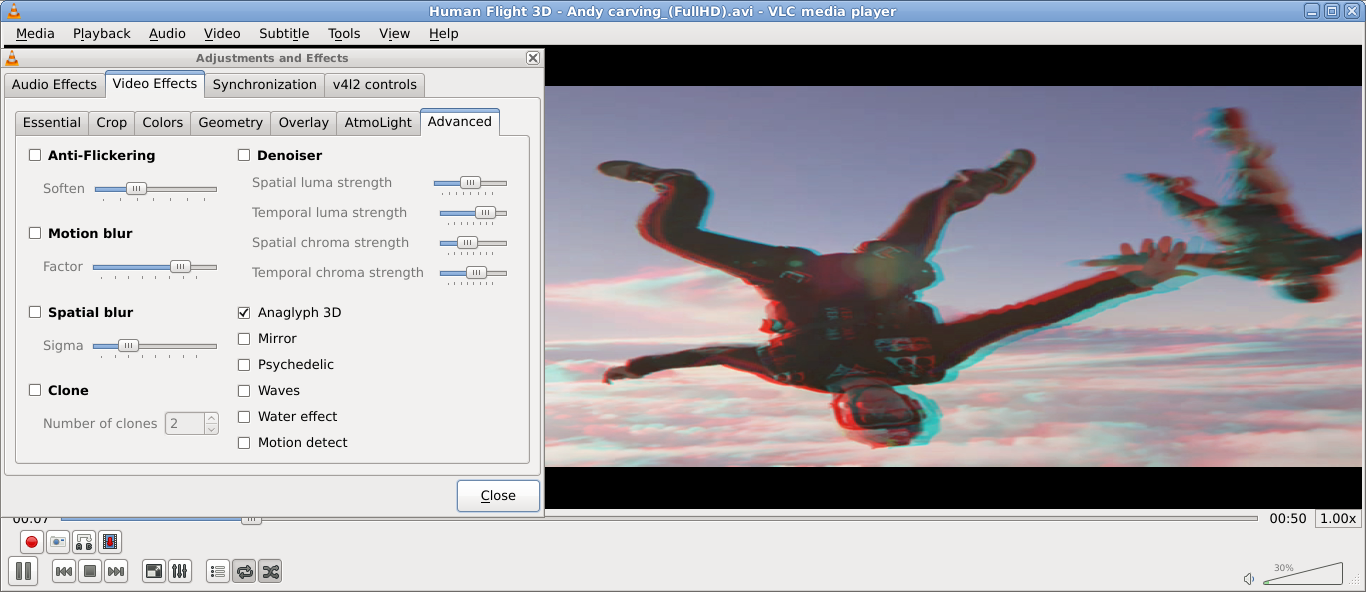Increase Number of clones spinner
Image resolution: width=1366 pixels, height=592 pixels.
(211, 418)
